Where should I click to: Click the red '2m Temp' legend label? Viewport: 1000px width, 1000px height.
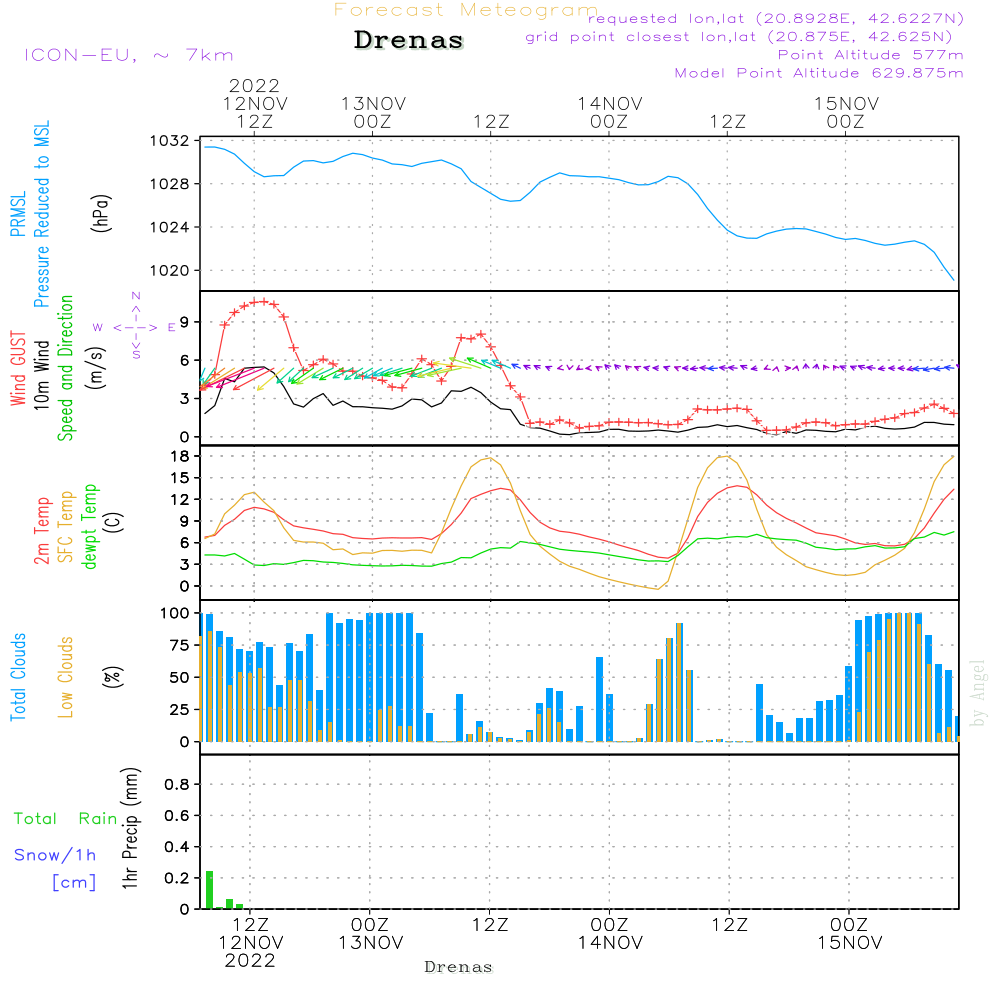(x=42, y=527)
